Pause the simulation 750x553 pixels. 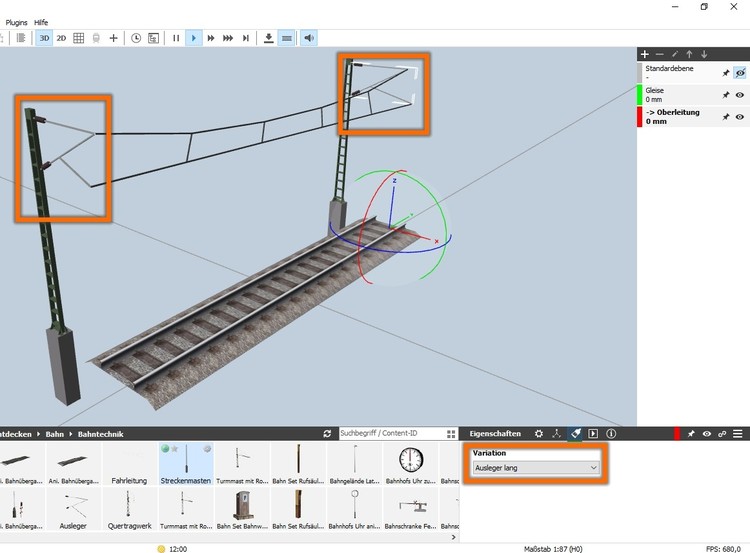pyautogui.click(x=176, y=38)
